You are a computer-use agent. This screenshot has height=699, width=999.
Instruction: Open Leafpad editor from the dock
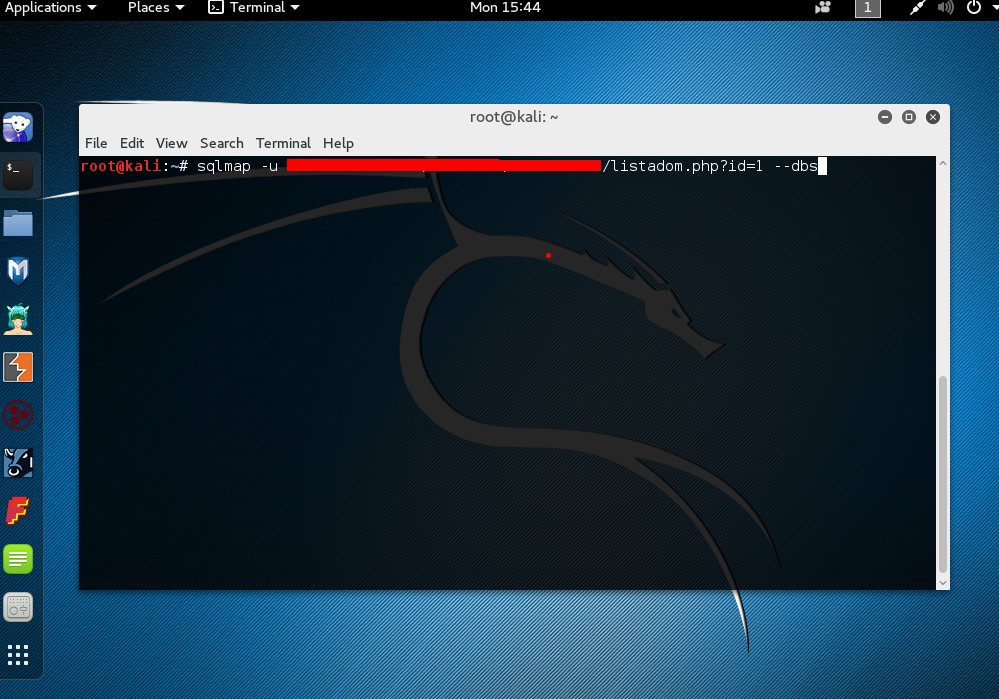pos(19,558)
